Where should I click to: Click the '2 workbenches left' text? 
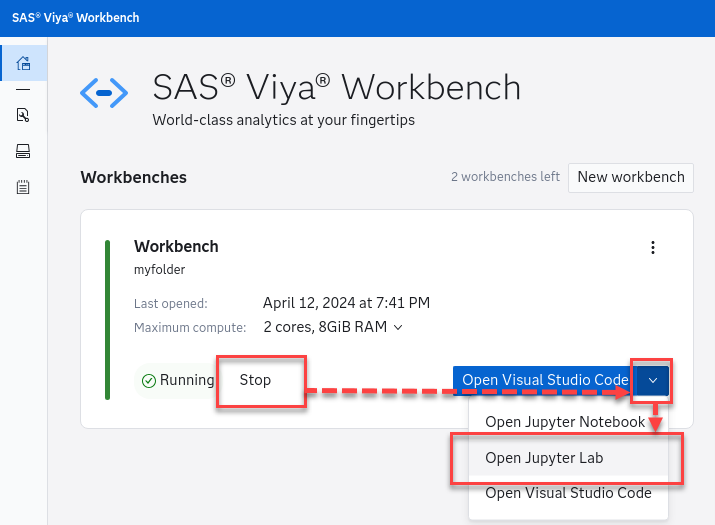(x=505, y=177)
